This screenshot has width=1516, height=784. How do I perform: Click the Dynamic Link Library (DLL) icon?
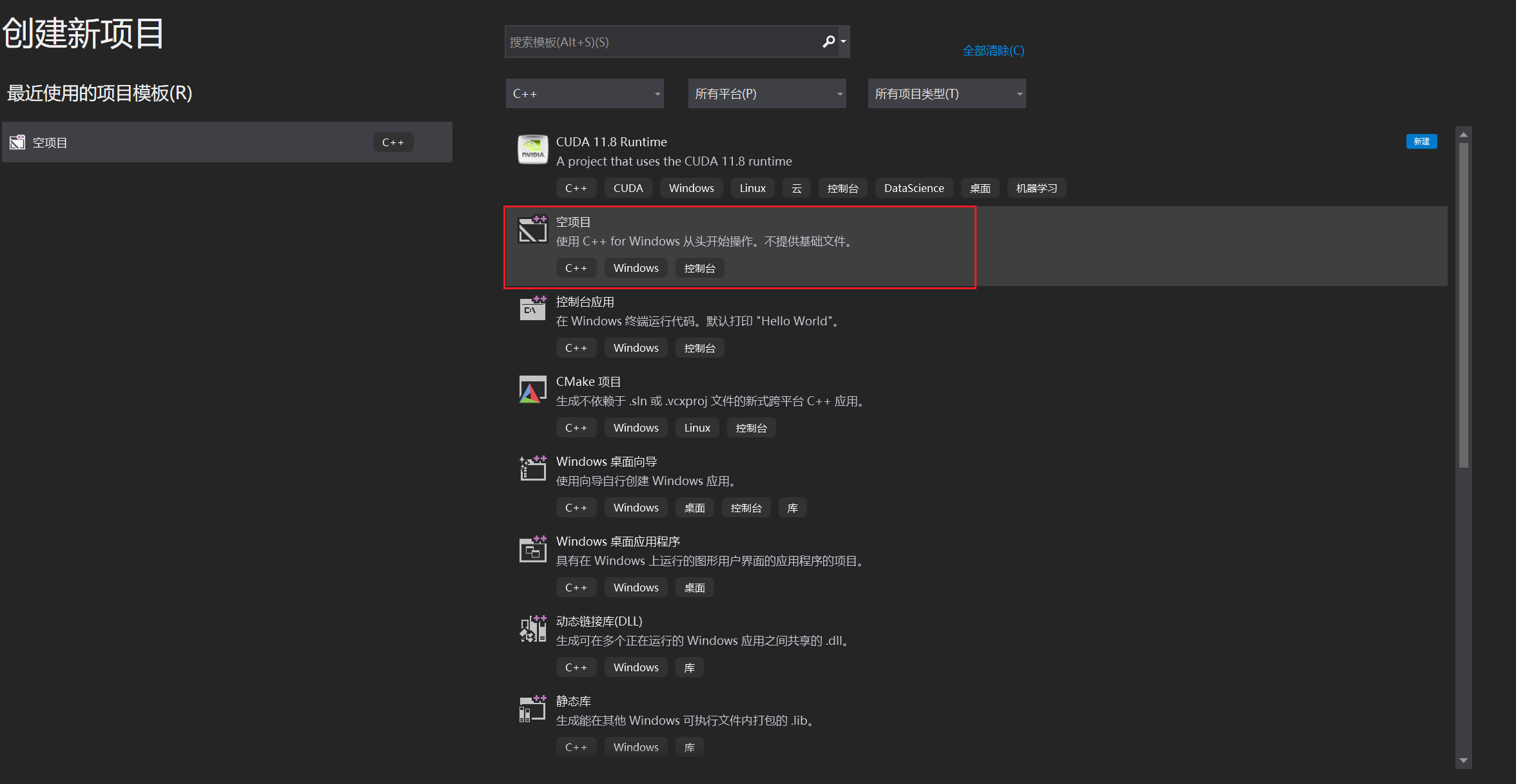(532, 629)
